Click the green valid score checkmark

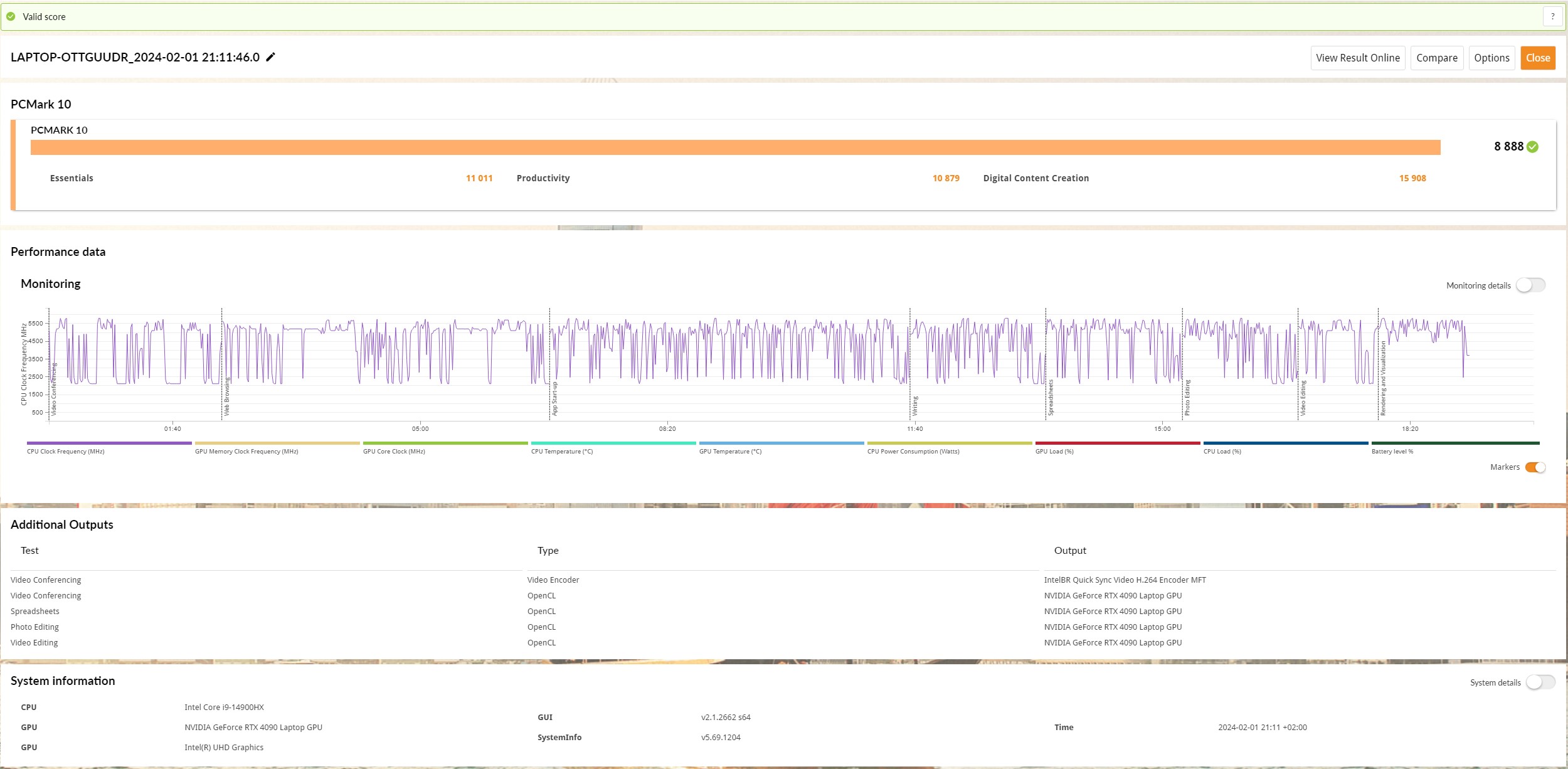[x=11, y=17]
